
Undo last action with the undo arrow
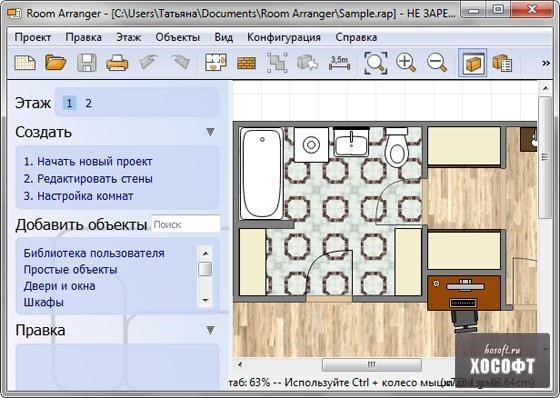(148, 62)
